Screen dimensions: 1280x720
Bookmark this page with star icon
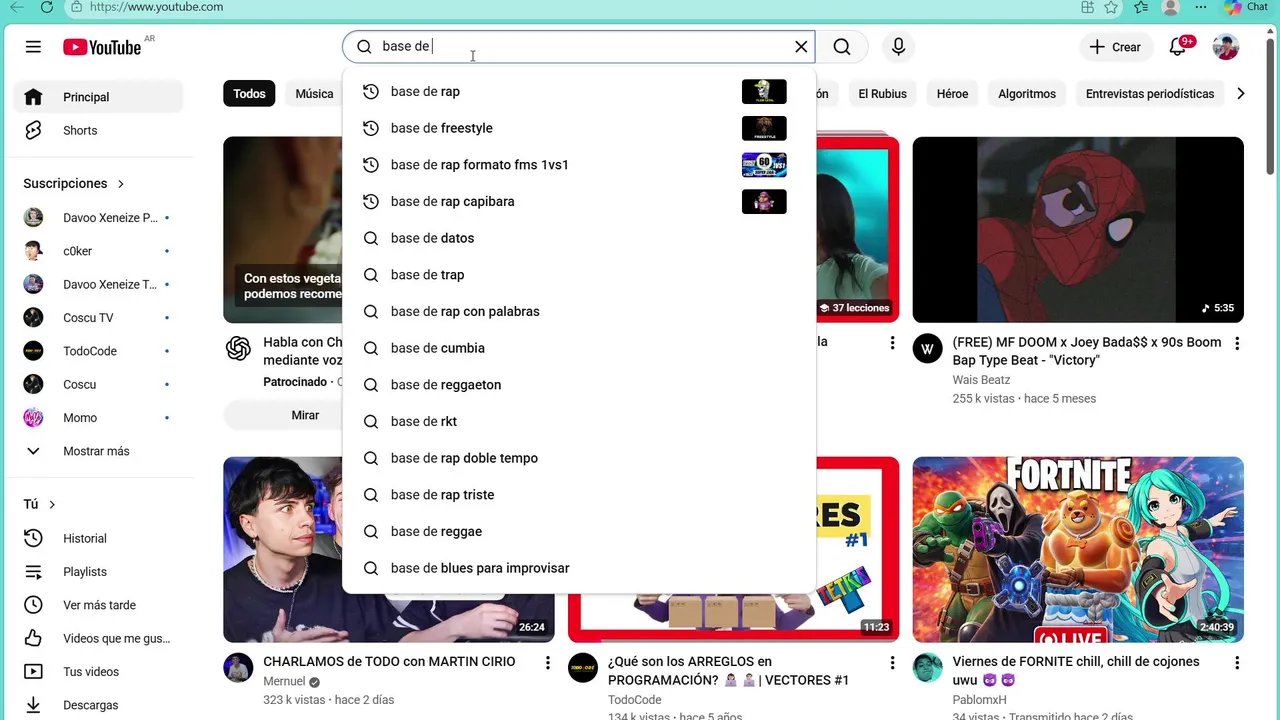click(x=1112, y=7)
